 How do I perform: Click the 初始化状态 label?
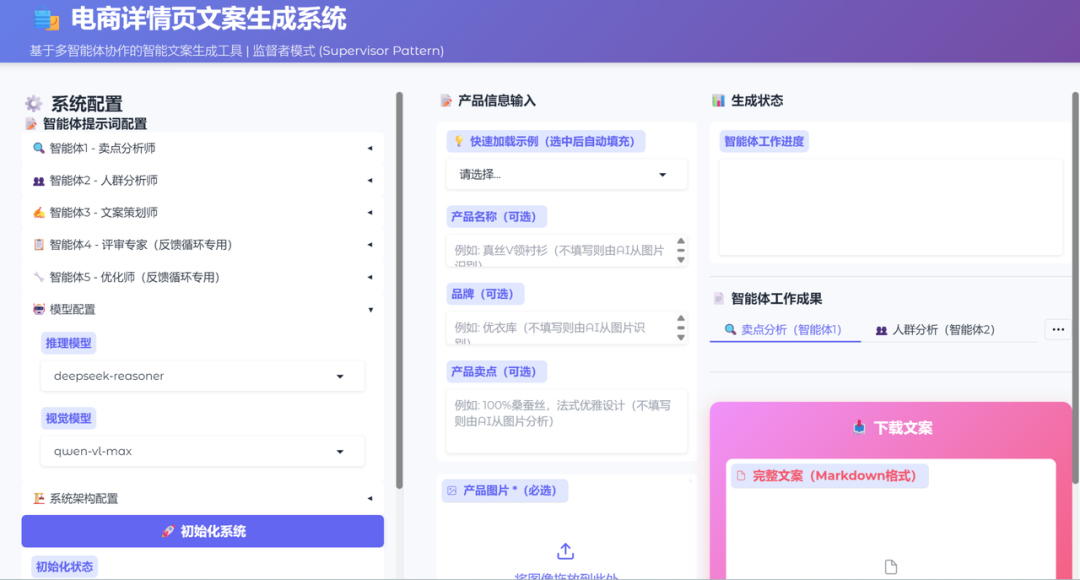(x=64, y=566)
